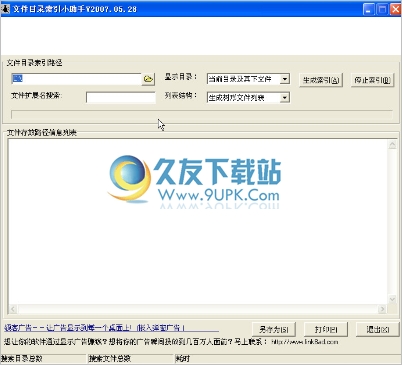Focus the directory index path input field
The image size is (402, 365).
coord(76,79)
